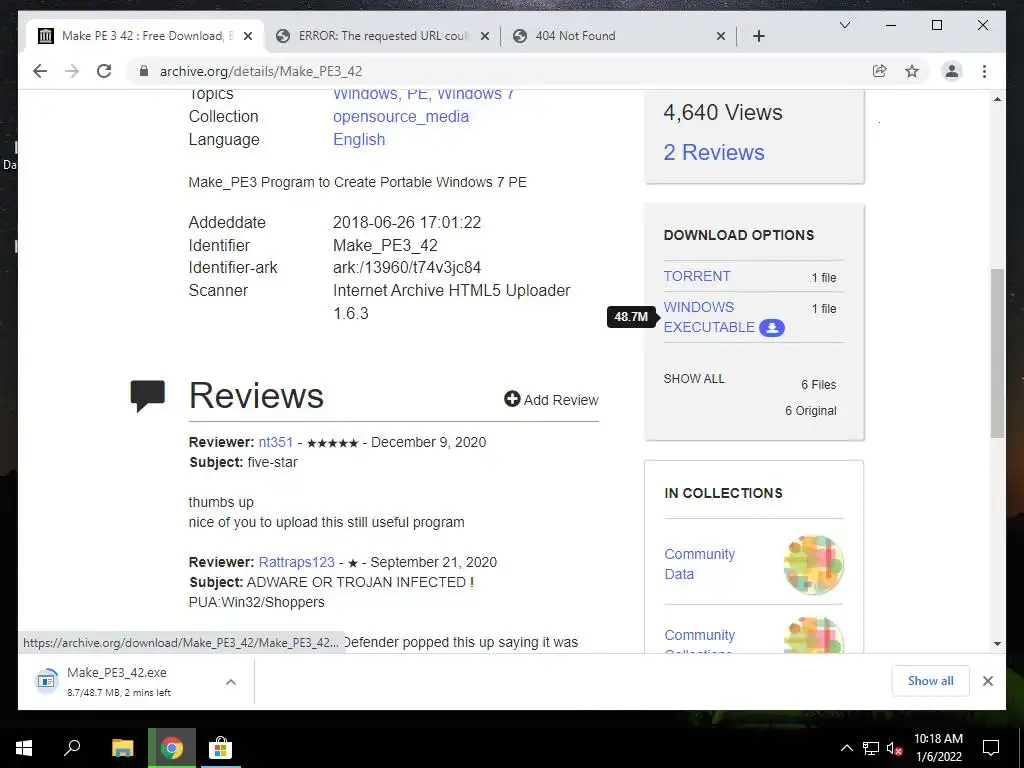Open Community Data collection link
Image resolution: width=1024 pixels, height=768 pixels.
pos(699,564)
